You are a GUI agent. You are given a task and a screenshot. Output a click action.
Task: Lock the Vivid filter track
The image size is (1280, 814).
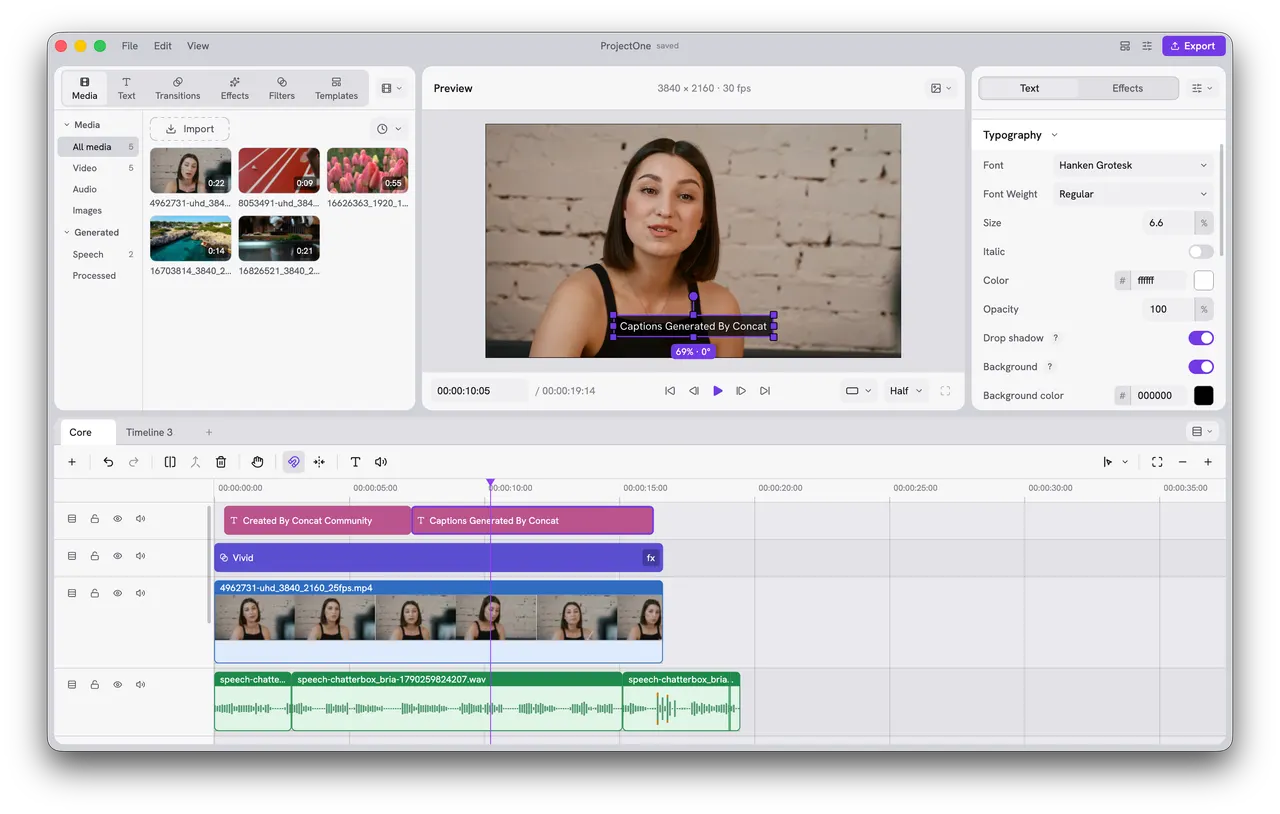95,556
